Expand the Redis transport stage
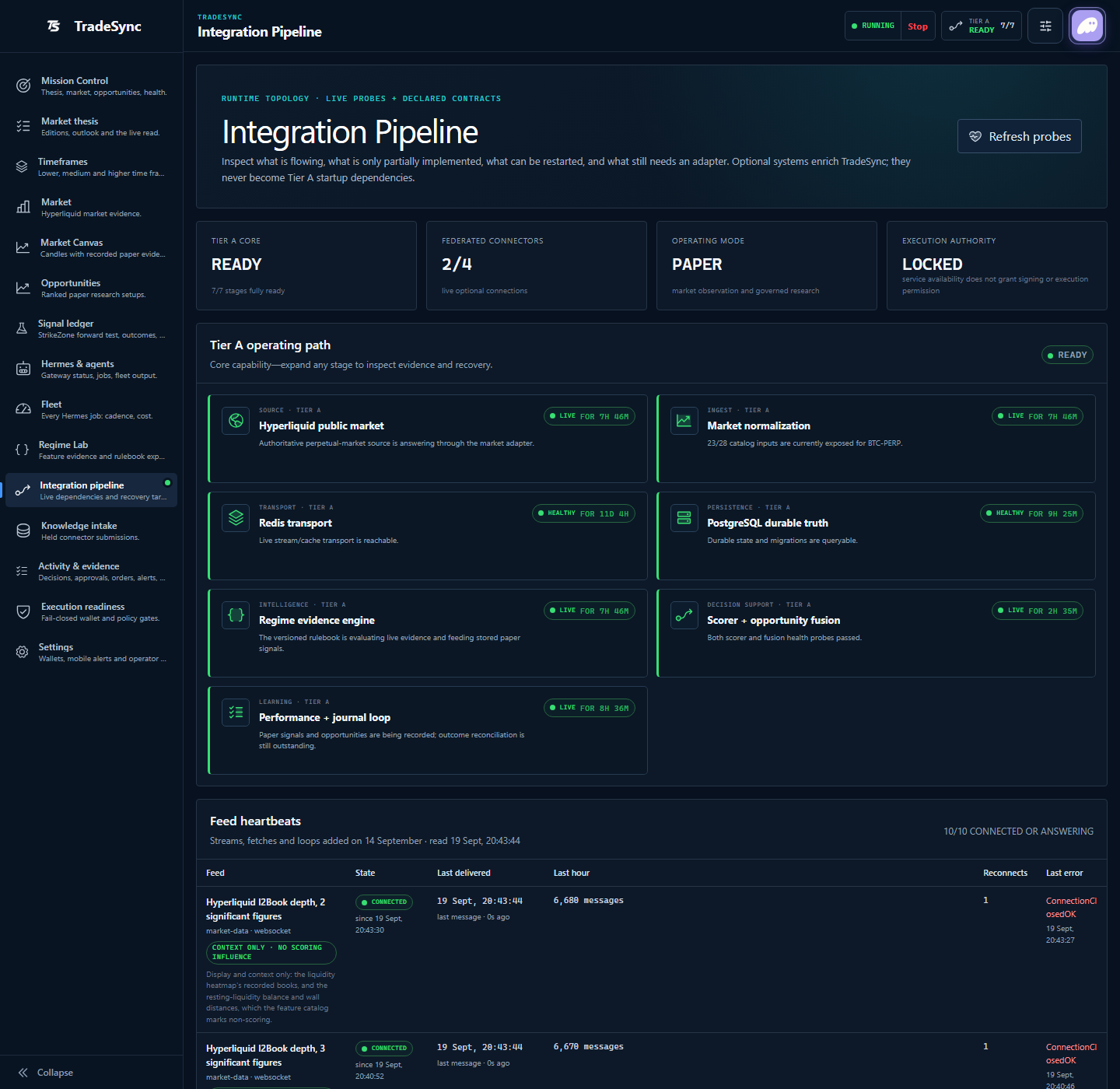The height and width of the screenshot is (1089, 1120). [x=428, y=536]
